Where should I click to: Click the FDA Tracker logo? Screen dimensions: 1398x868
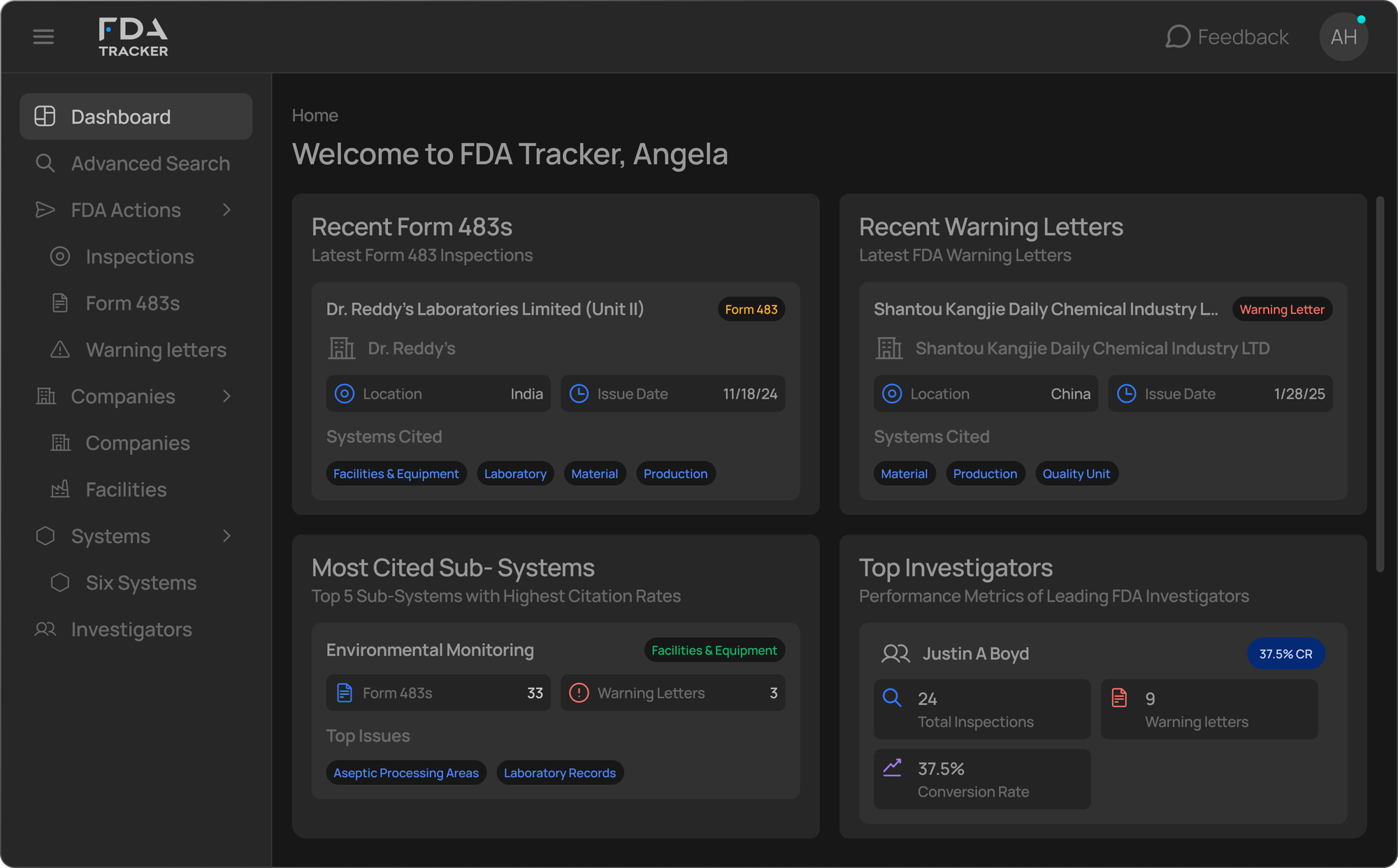(133, 36)
